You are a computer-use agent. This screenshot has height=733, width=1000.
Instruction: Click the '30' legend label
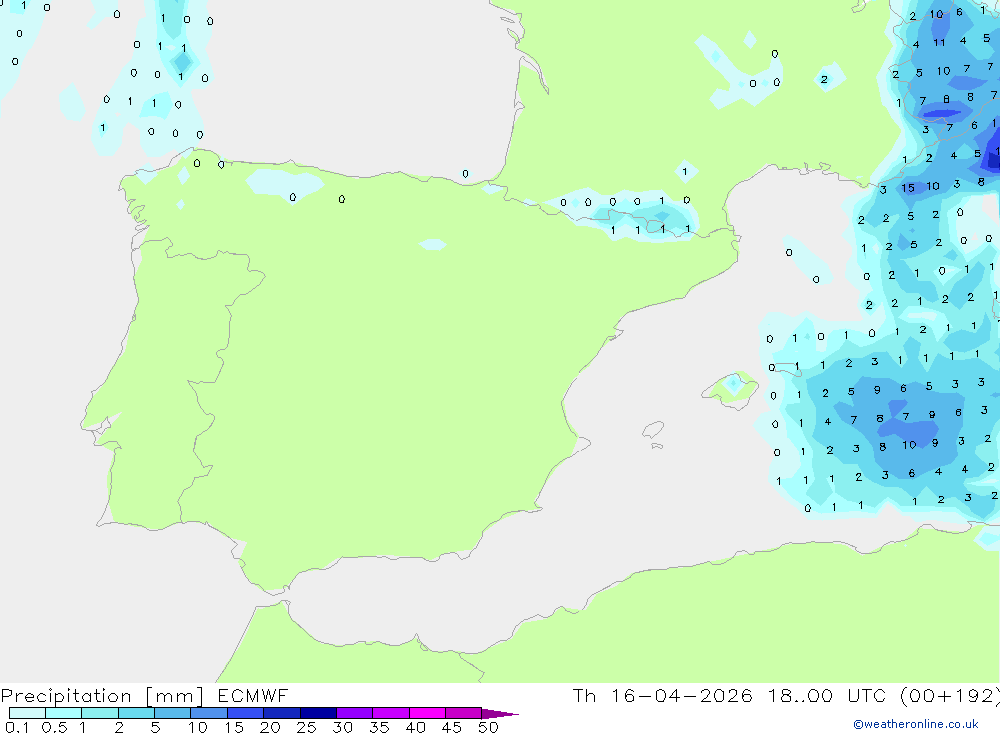342,727
